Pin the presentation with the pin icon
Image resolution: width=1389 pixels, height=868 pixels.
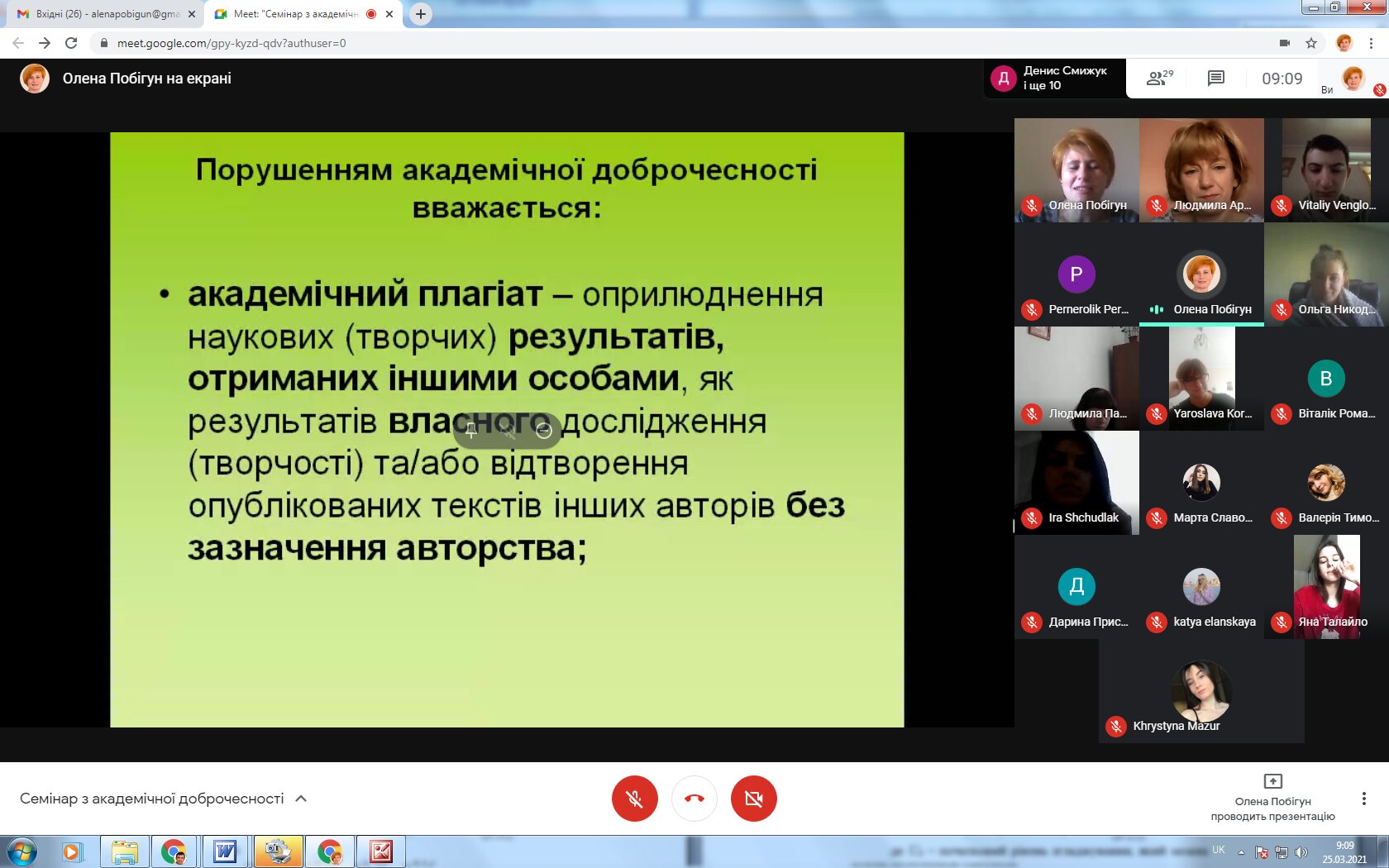point(471,430)
